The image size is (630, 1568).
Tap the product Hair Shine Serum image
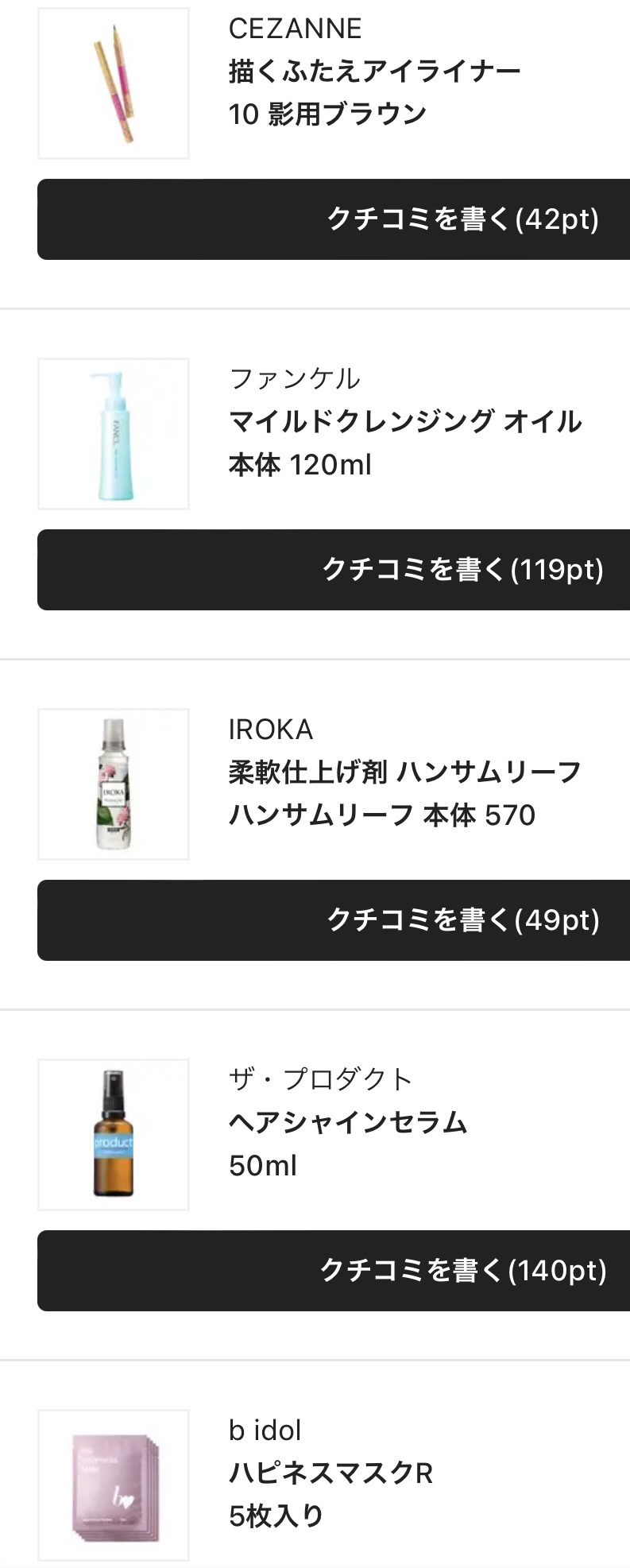click(x=114, y=1135)
